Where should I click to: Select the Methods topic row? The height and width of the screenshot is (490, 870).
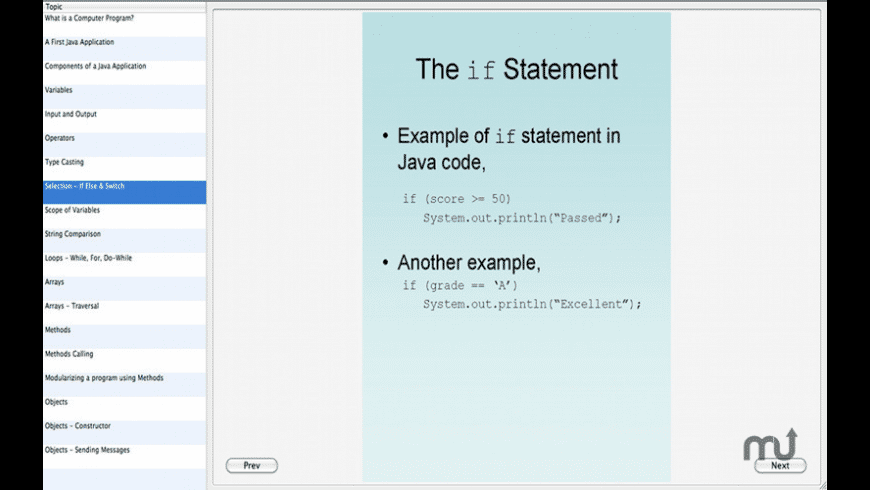(x=124, y=336)
